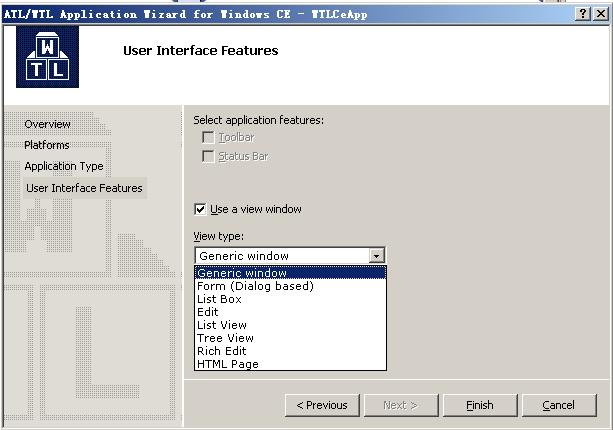Click the WTL logo icon
Image resolution: width=613 pixels, height=430 pixels.
[x=47, y=57]
